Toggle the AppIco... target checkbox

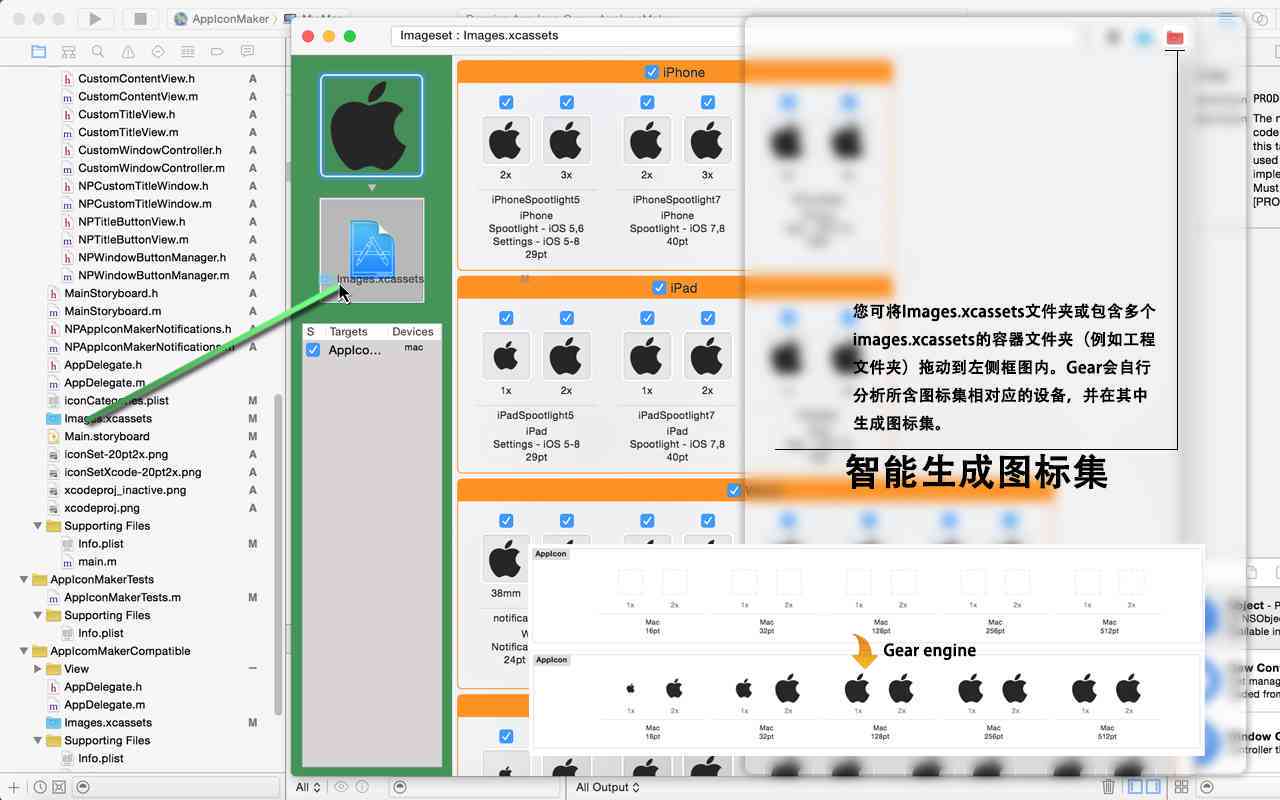(313, 350)
